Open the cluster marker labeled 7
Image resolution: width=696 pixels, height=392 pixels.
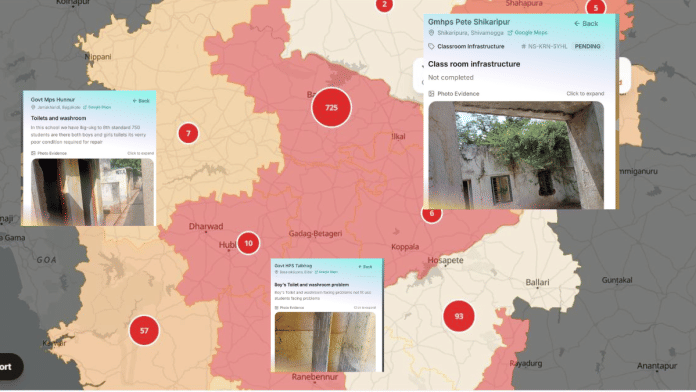pos(188,133)
